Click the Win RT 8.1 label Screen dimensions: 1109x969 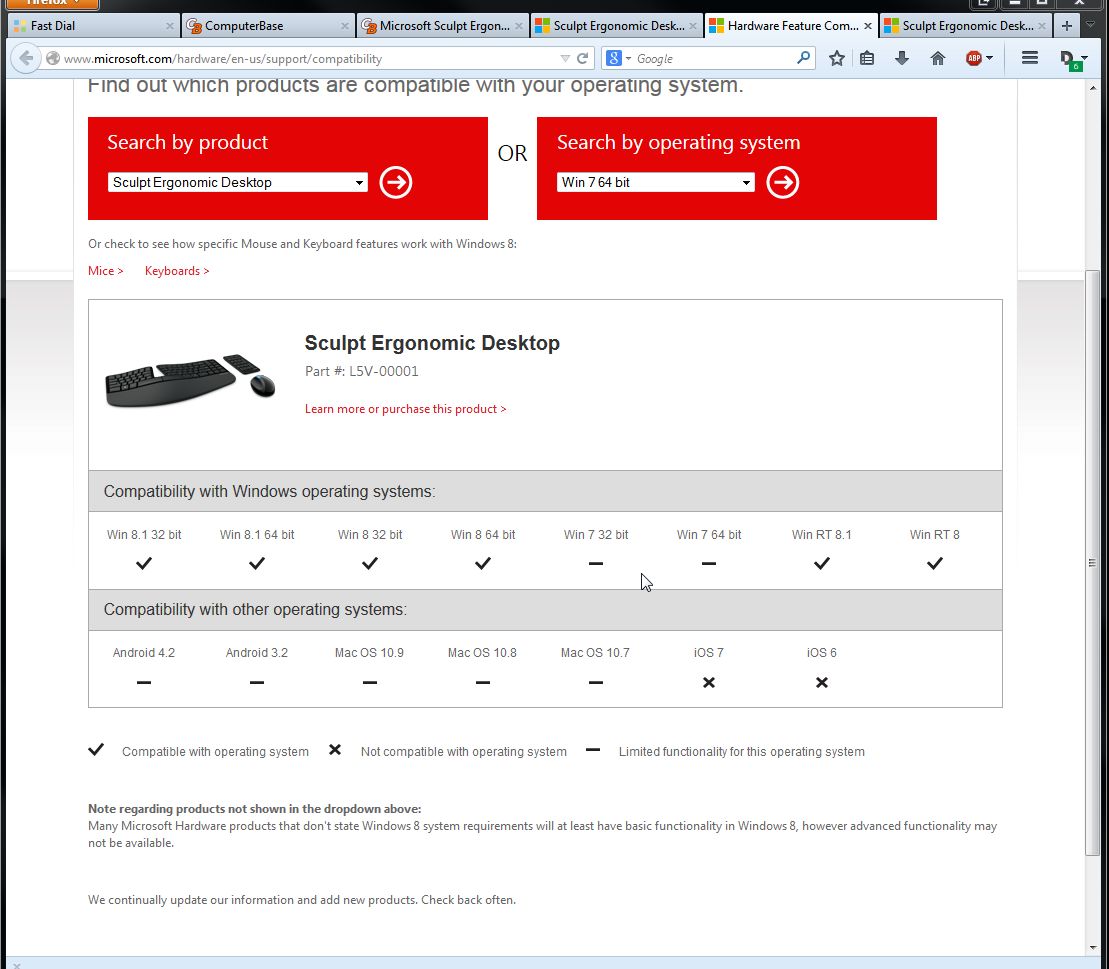[x=821, y=535]
